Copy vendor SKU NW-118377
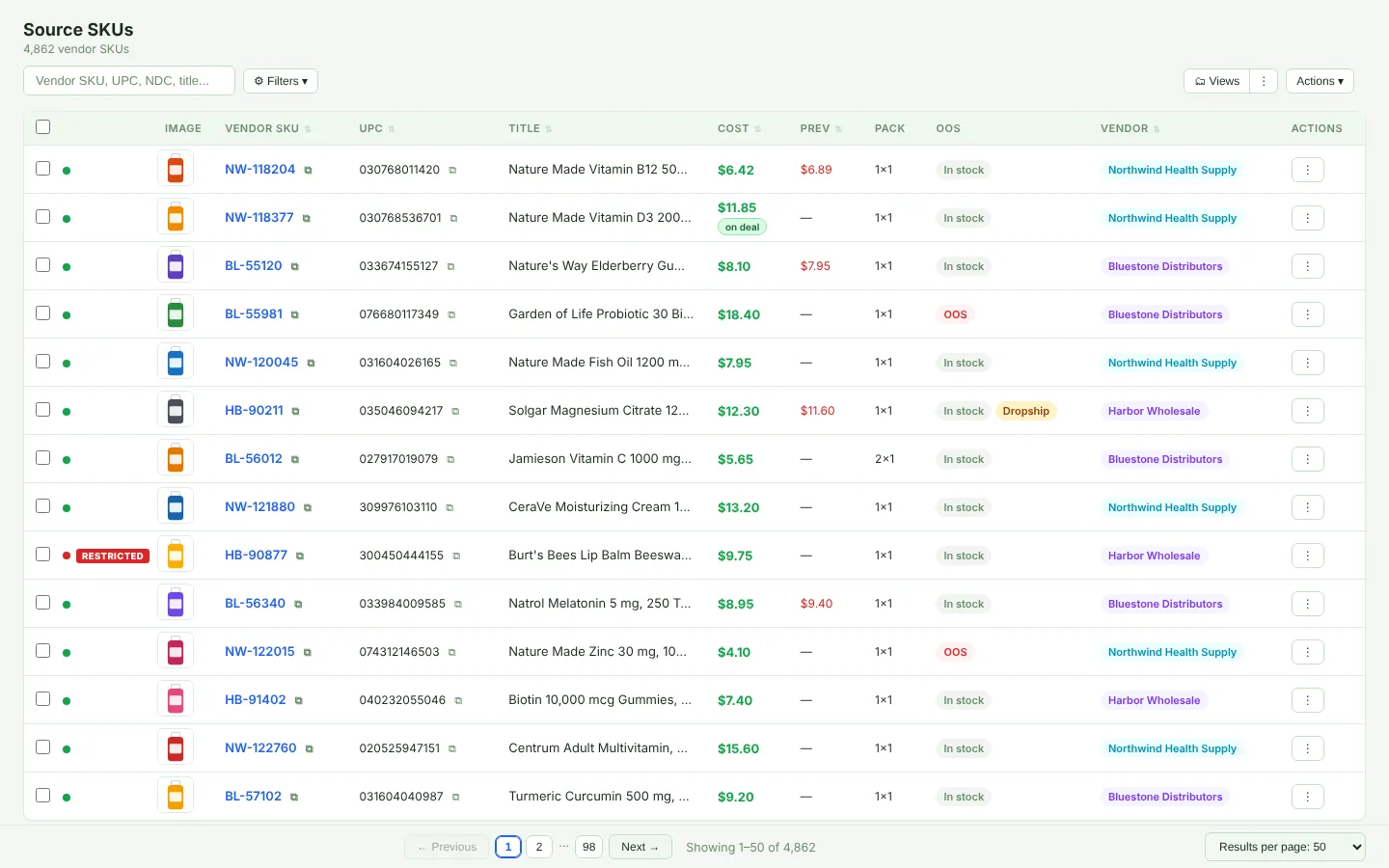 tap(307, 218)
